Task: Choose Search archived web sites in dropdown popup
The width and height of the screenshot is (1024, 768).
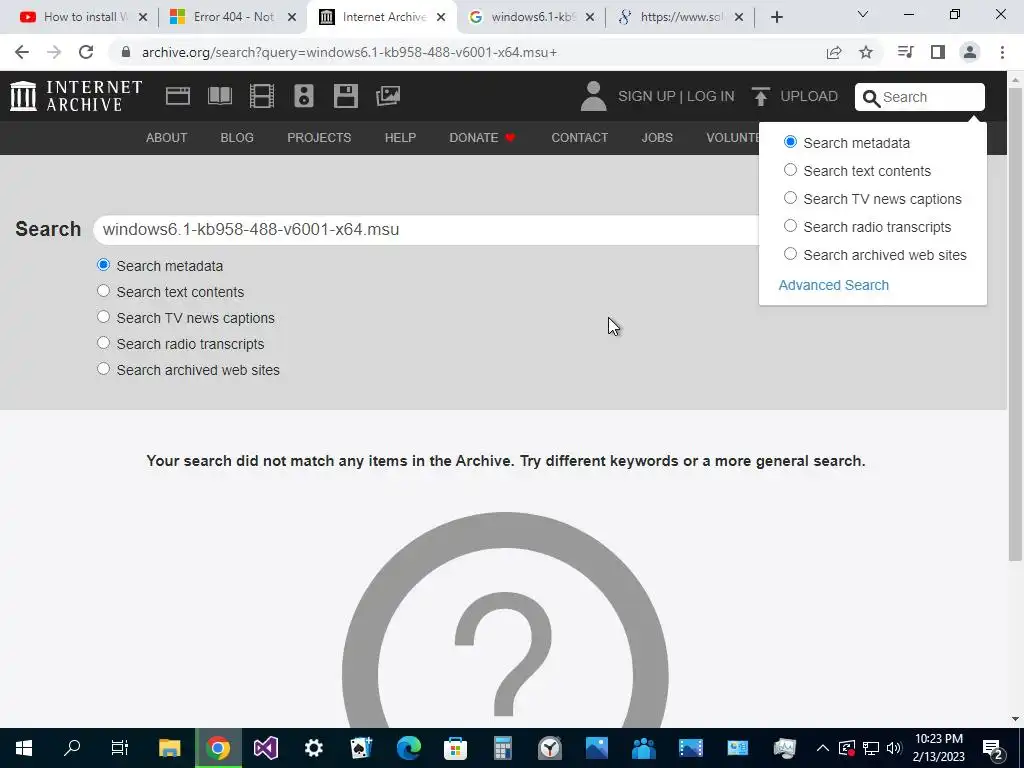Action: point(790,254)
